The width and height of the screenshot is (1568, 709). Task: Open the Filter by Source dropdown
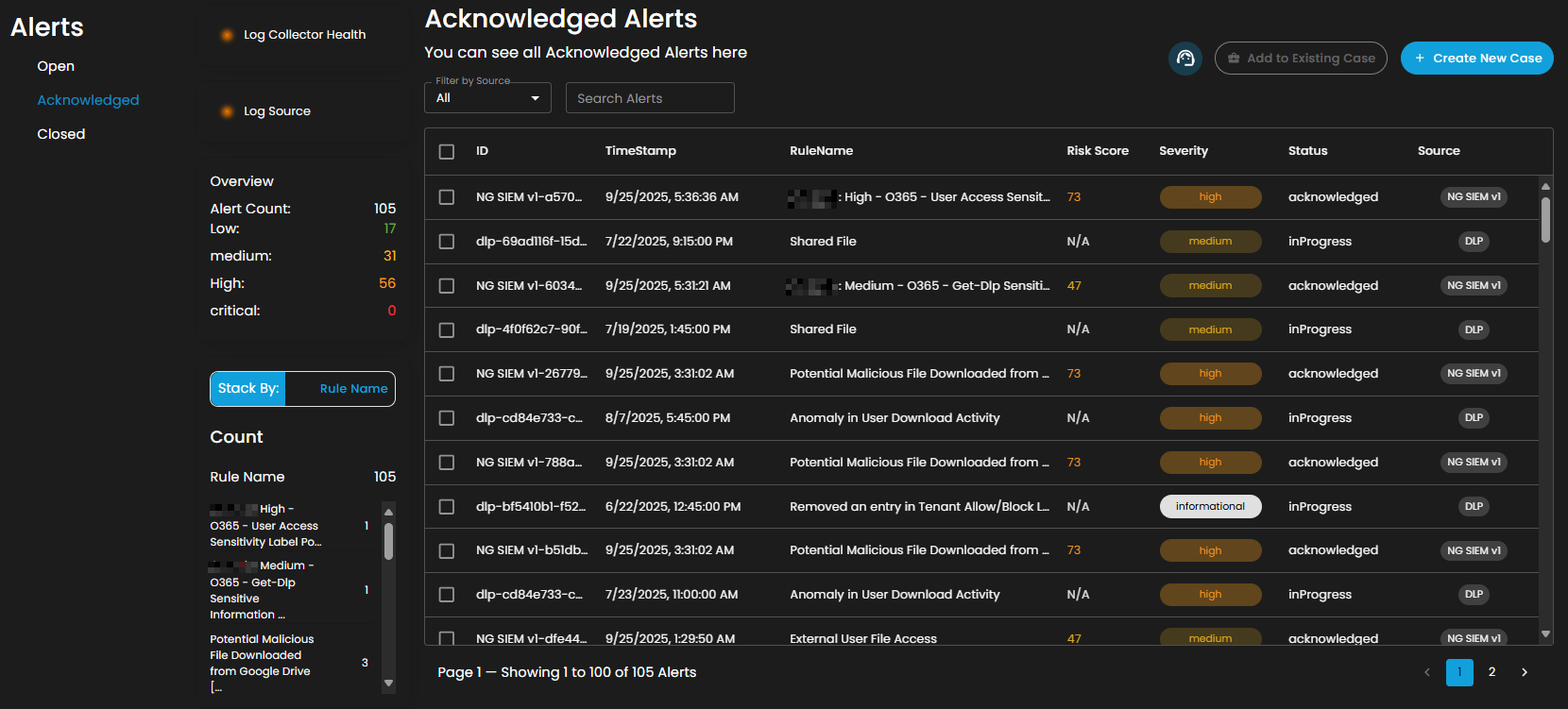coord(487,98)
